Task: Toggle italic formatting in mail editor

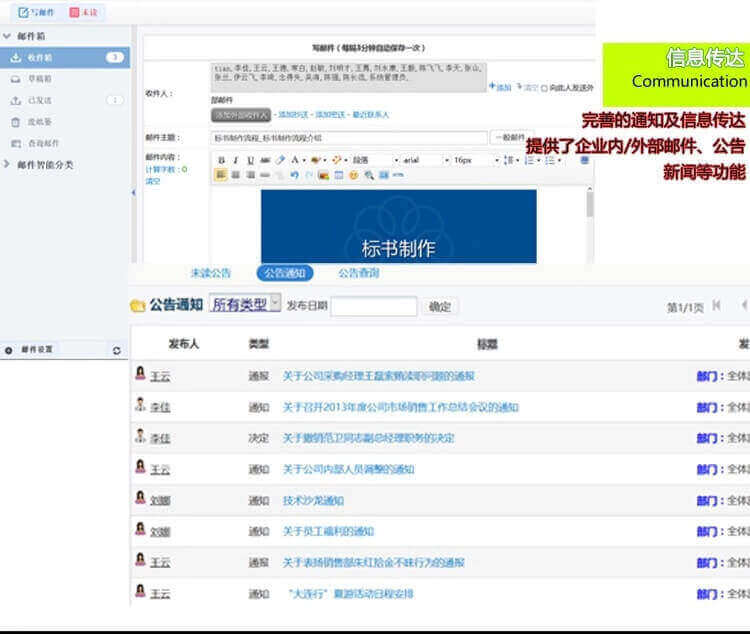Action: coord(235,160)
